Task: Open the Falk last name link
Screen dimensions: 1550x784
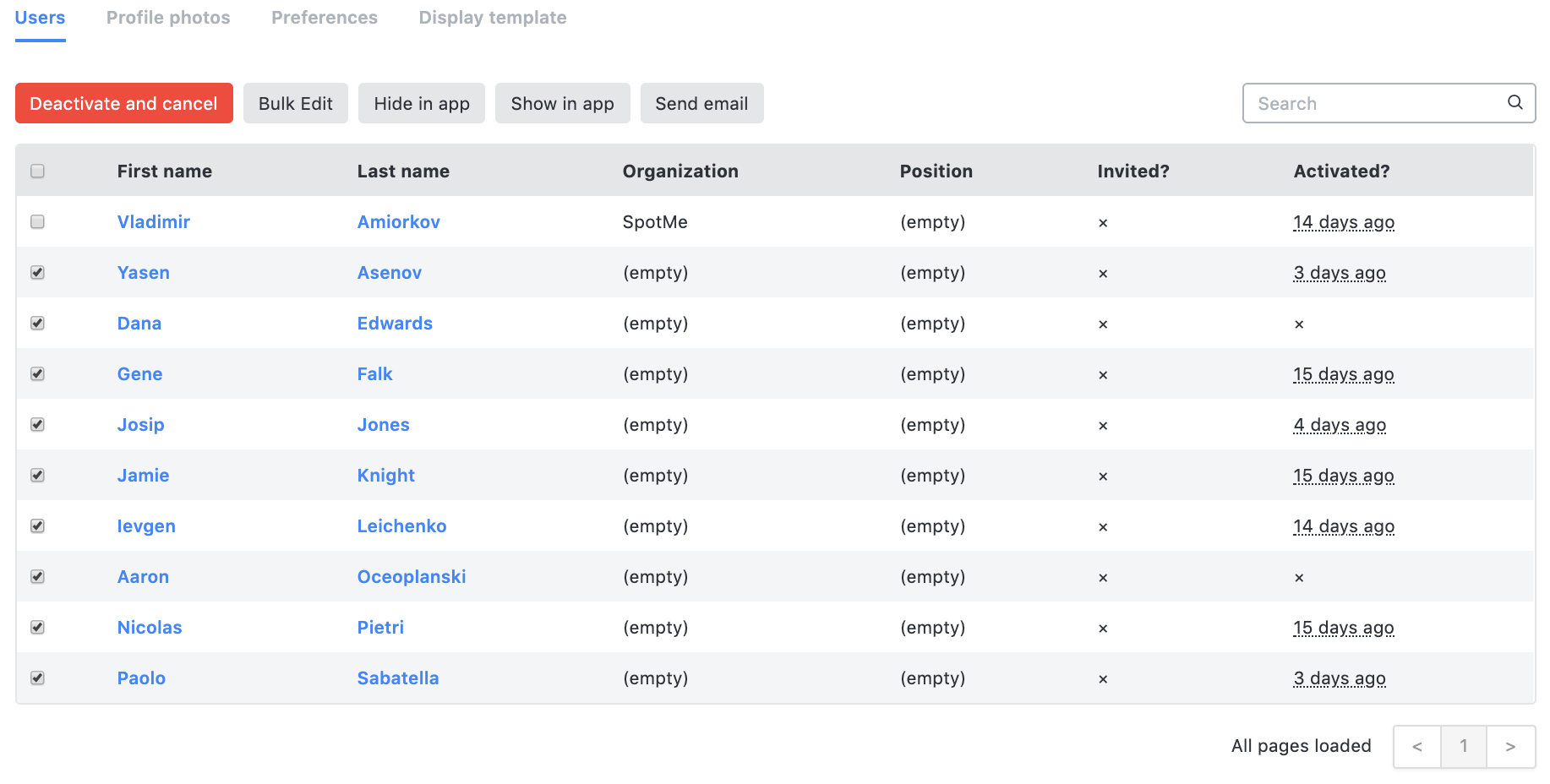Action: [375, 374]
